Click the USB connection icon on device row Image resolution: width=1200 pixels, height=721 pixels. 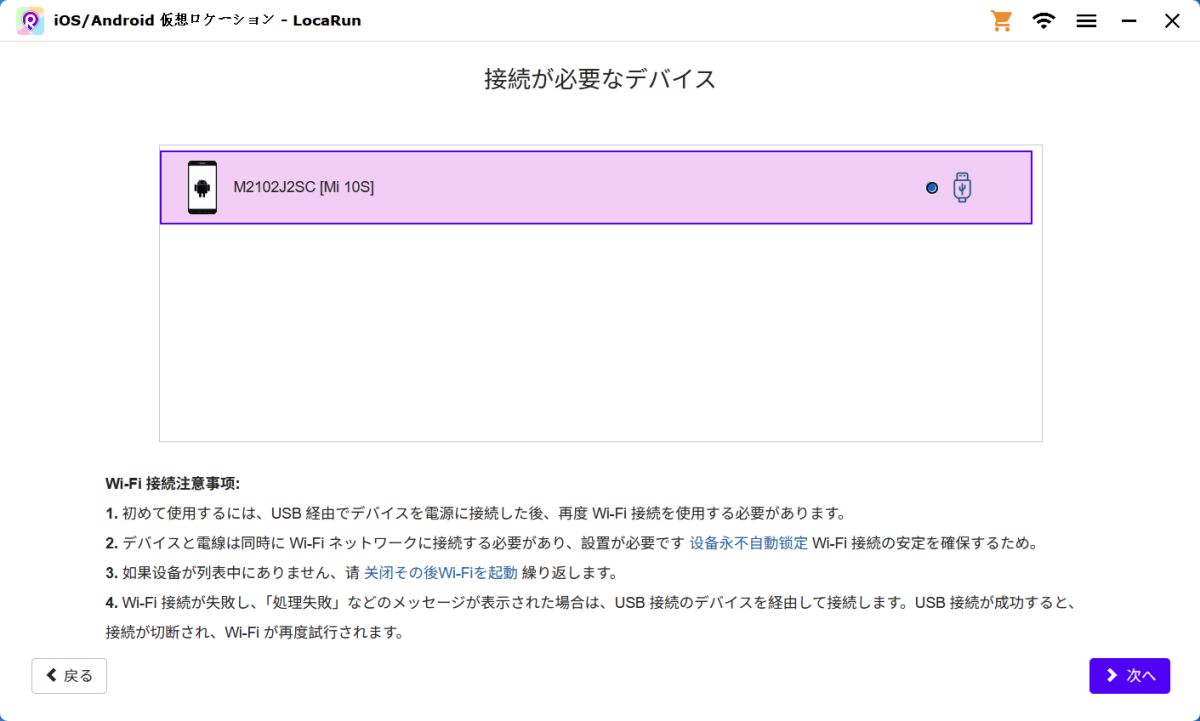pos(962,187)
